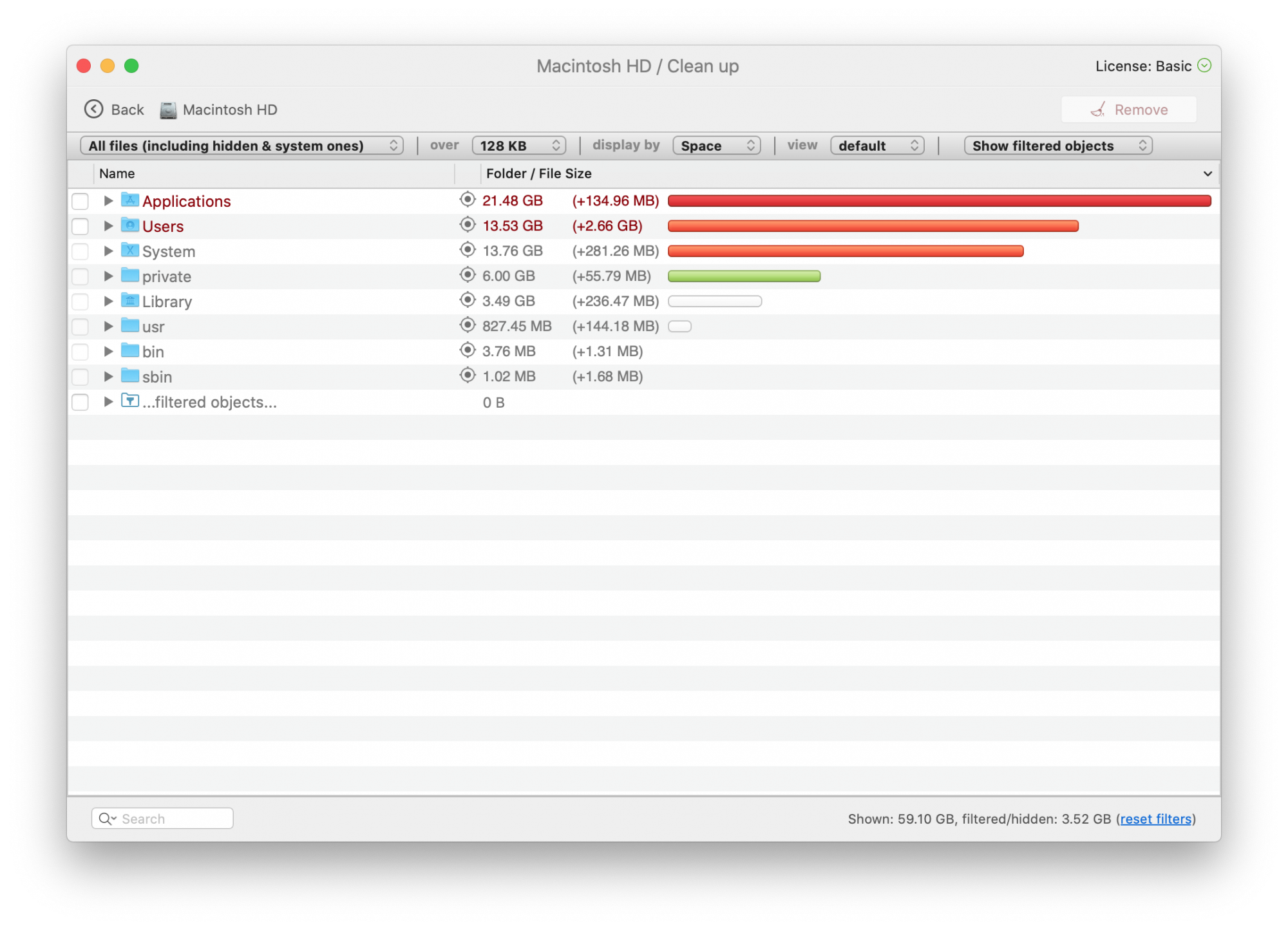Expand the sbin folder
This screenshot has height=930, width=1288.
108,377
